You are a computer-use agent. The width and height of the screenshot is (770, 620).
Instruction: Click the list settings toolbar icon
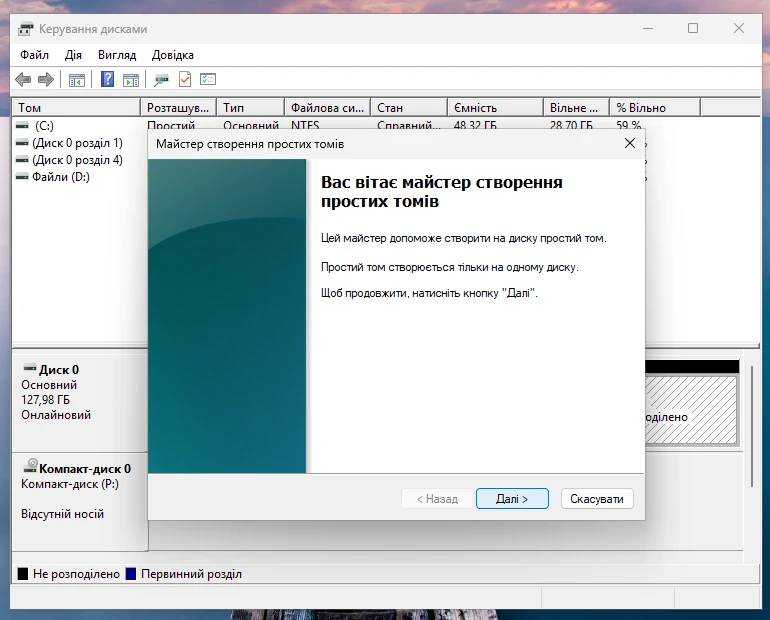tap(208, 79)
